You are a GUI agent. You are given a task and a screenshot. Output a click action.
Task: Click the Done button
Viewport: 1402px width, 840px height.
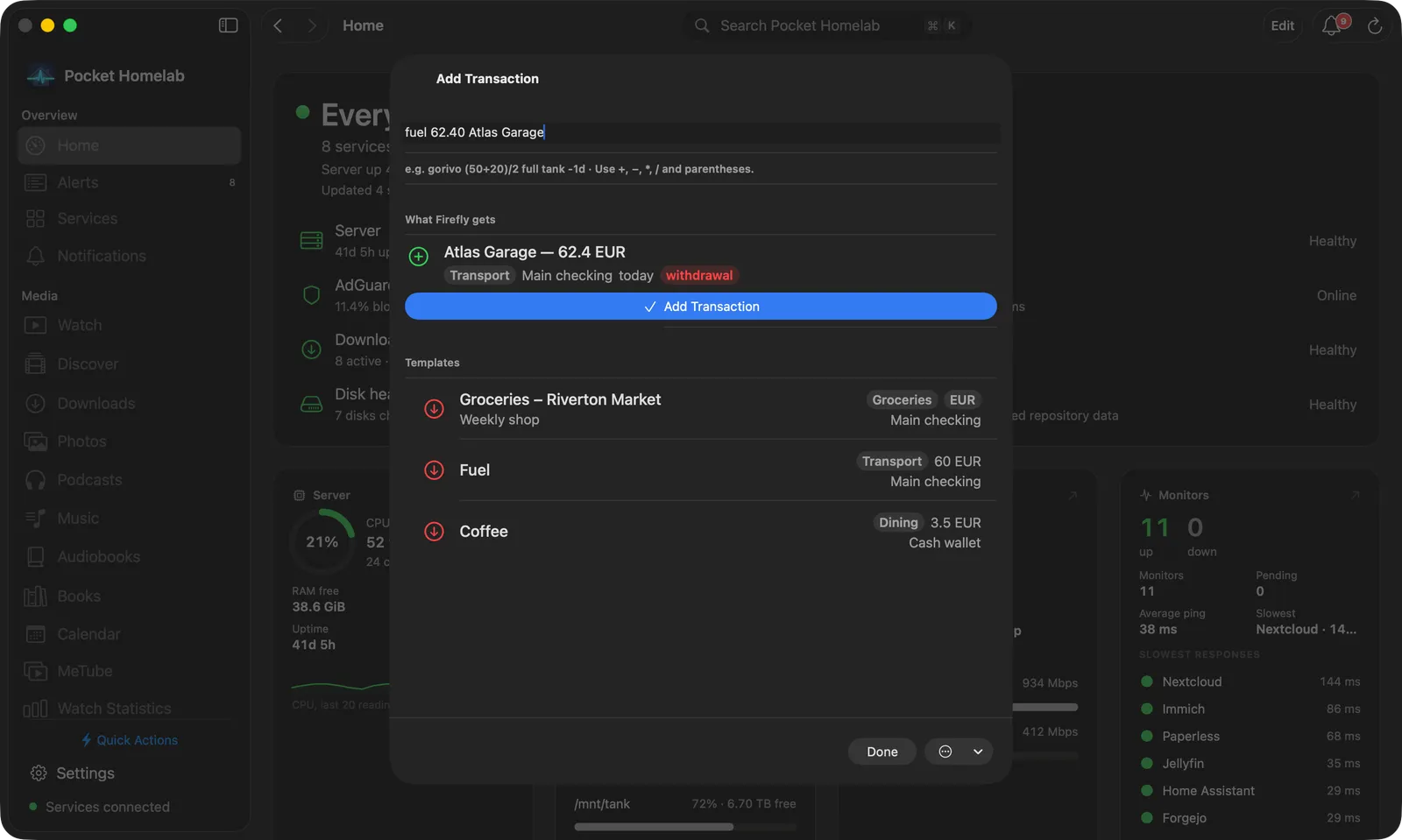(882, 752)
